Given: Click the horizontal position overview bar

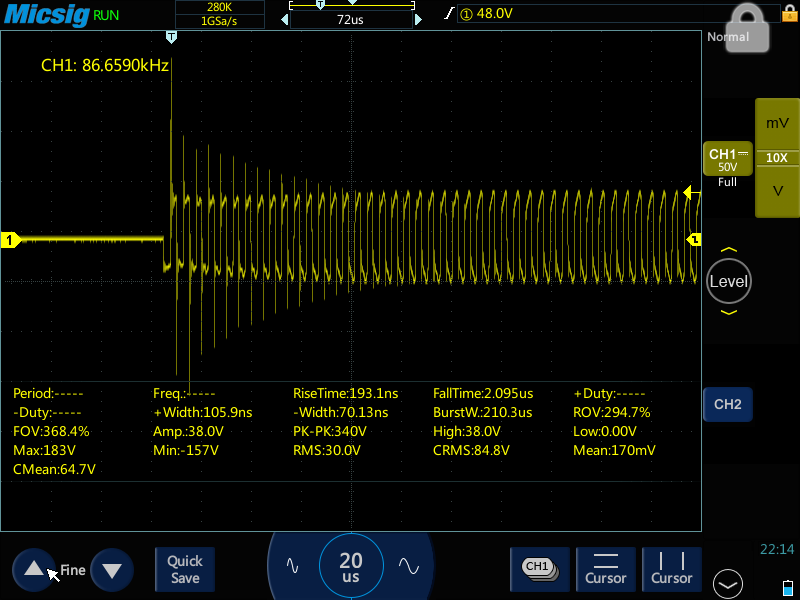Looking at the screenshot, I should click(x=352, y=6).
